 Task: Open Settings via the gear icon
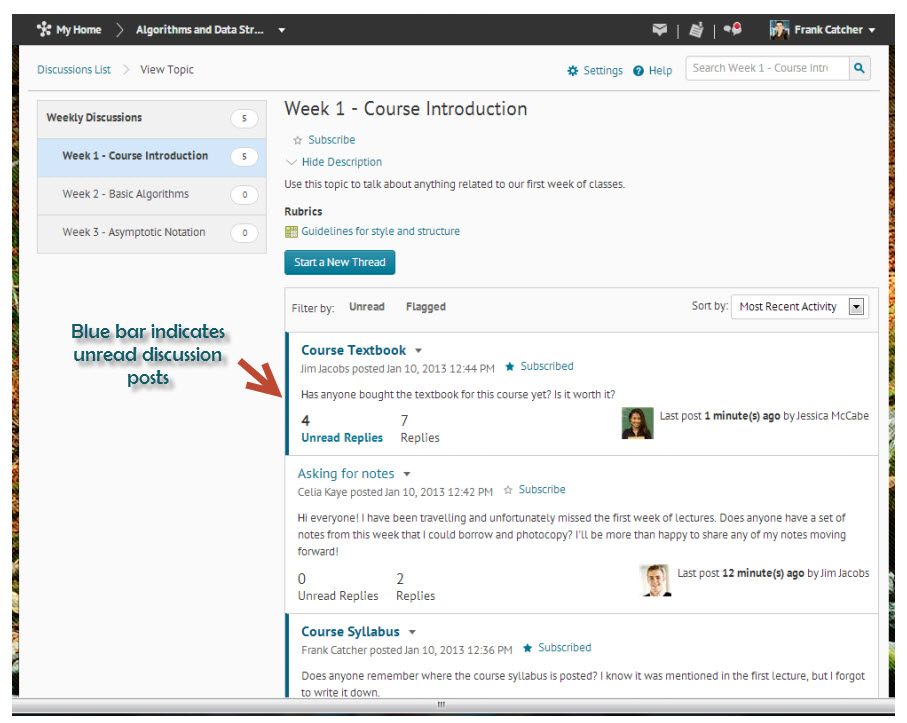pos(573,71)
